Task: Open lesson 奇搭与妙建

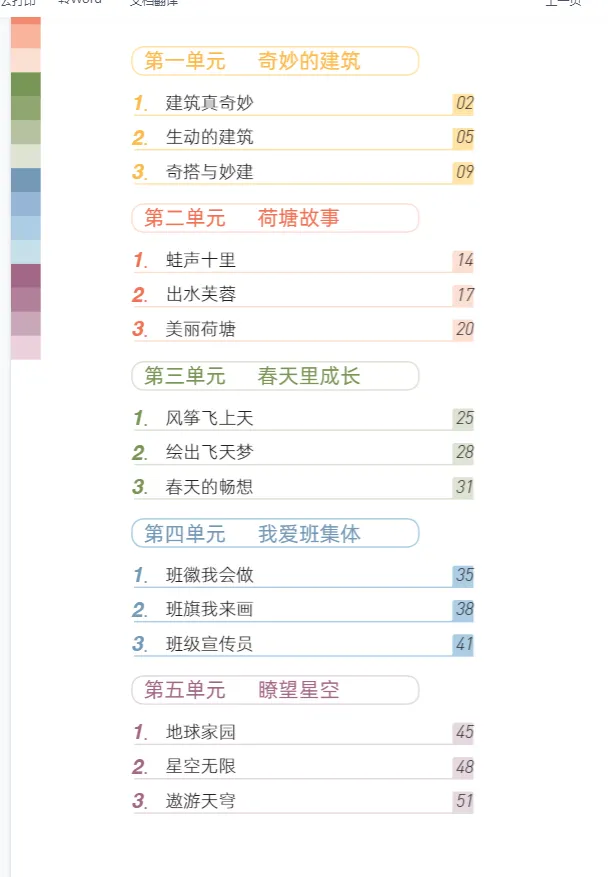Action: (x=209, y=172)
